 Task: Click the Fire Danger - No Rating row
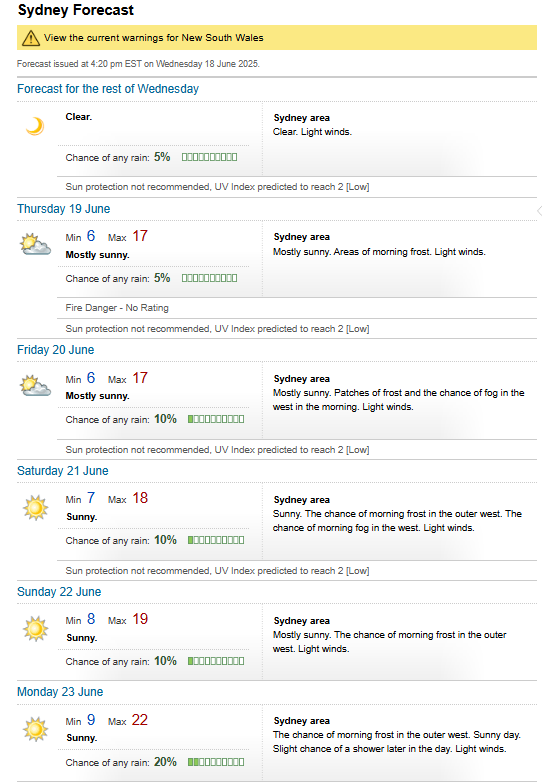pyautogui.click(x=297, y=308)
